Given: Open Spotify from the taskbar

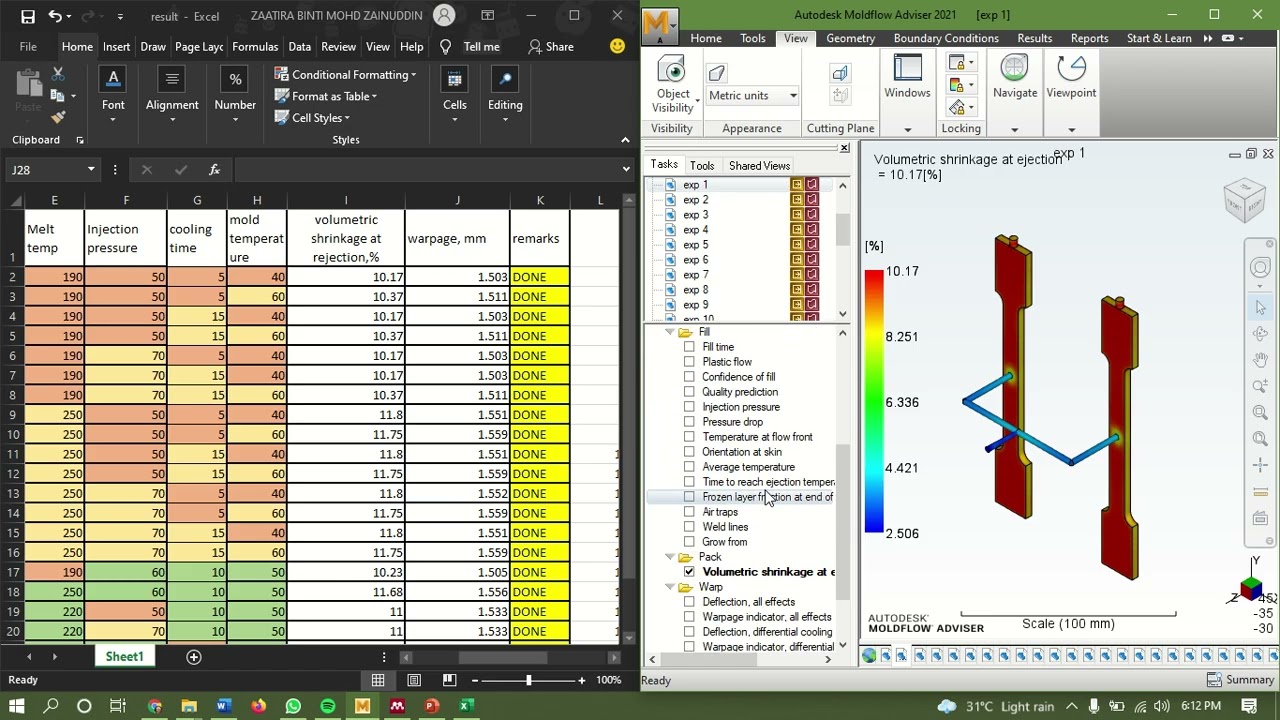Looking at the screenshot, I should [328, 706].
